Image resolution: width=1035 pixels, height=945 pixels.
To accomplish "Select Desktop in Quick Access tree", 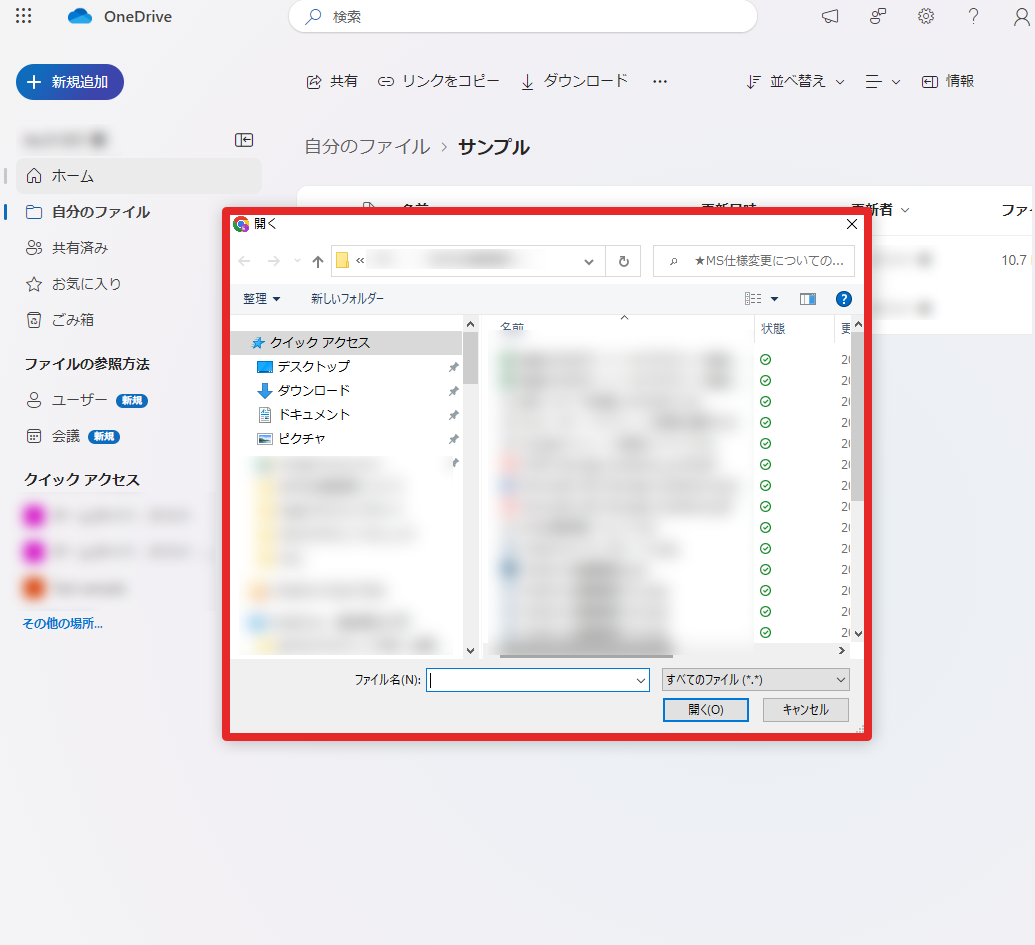I will click(313, 367).
